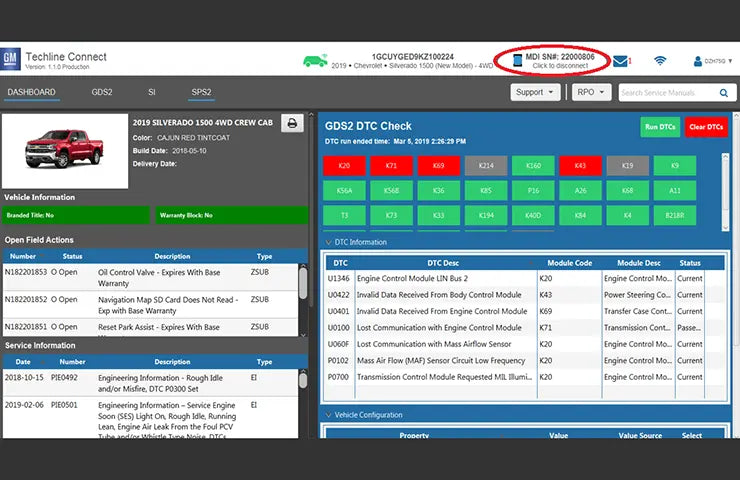Click the MDI device icon to disconnect
This screenshot has height=480, width=740.
[517, 60]
